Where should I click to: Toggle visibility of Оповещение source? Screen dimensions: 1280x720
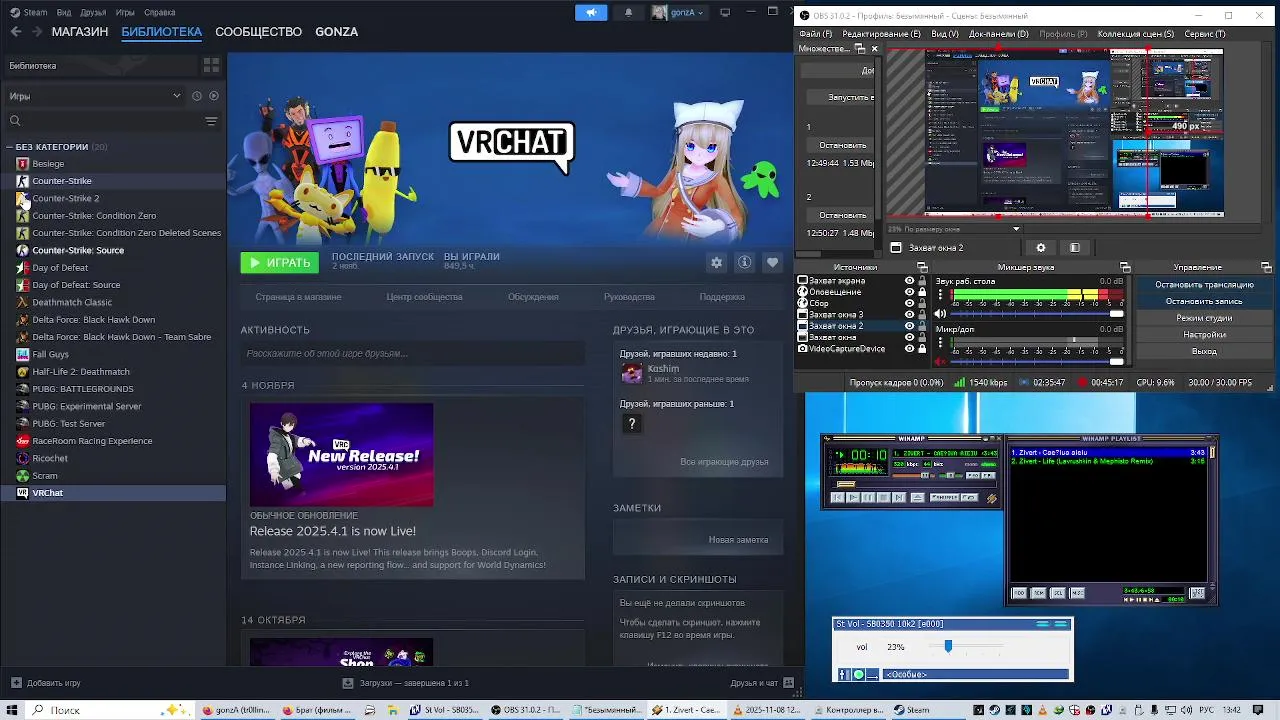coord(909,292)
